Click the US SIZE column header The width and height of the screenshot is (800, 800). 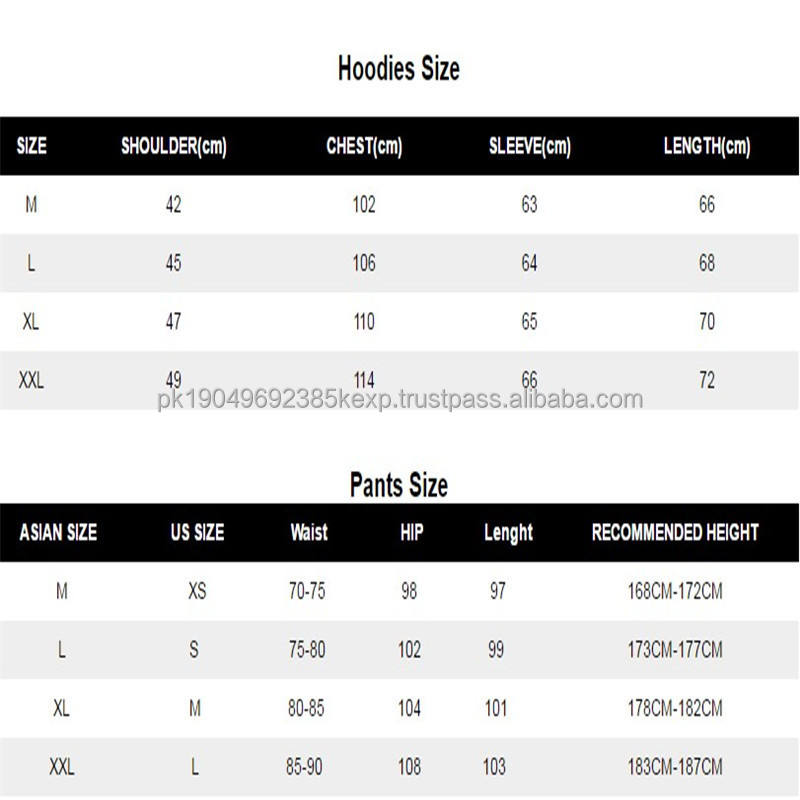(197, 532)
